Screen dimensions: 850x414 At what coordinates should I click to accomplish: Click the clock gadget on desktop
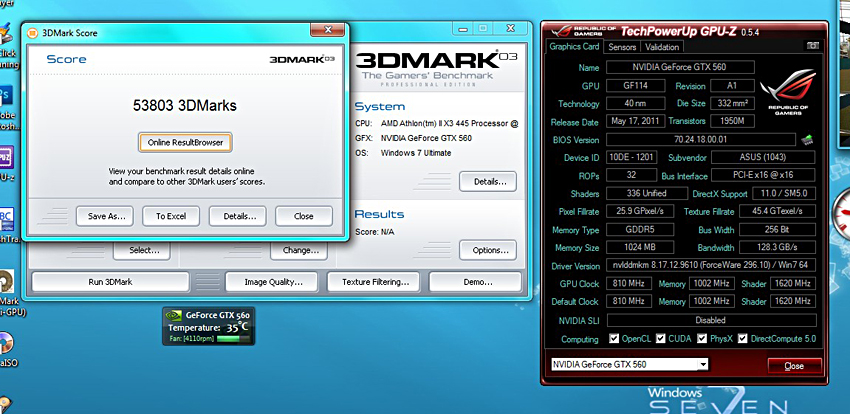coord(841,215)
